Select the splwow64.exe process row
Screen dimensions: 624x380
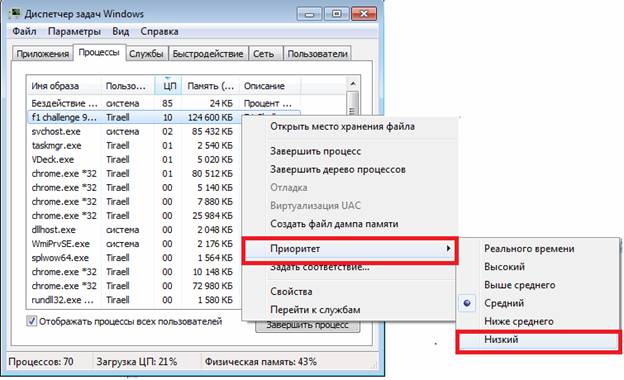pyautogui.click(x=135, y=258)
